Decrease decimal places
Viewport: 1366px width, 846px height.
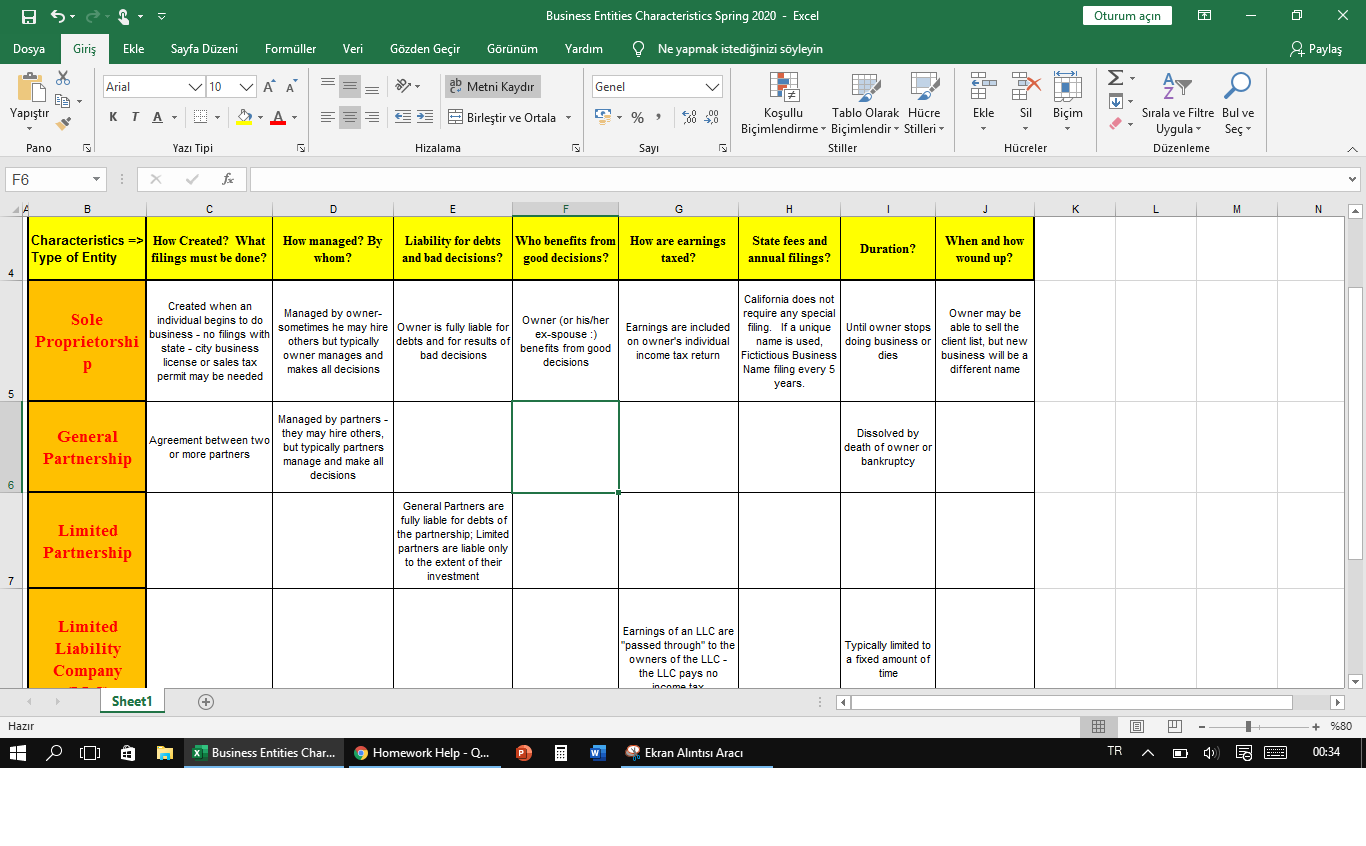click(x=714, y=117)
